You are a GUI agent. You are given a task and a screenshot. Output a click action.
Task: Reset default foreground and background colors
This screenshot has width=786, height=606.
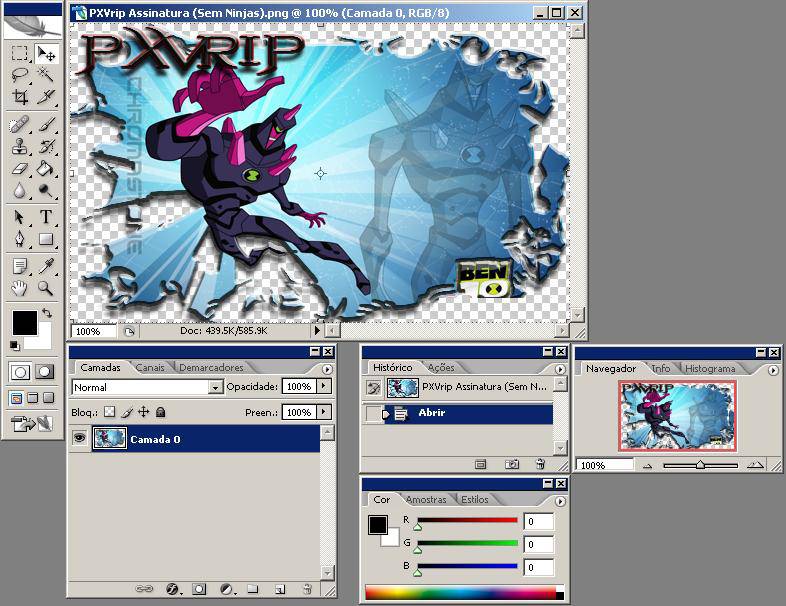(15, 345)
